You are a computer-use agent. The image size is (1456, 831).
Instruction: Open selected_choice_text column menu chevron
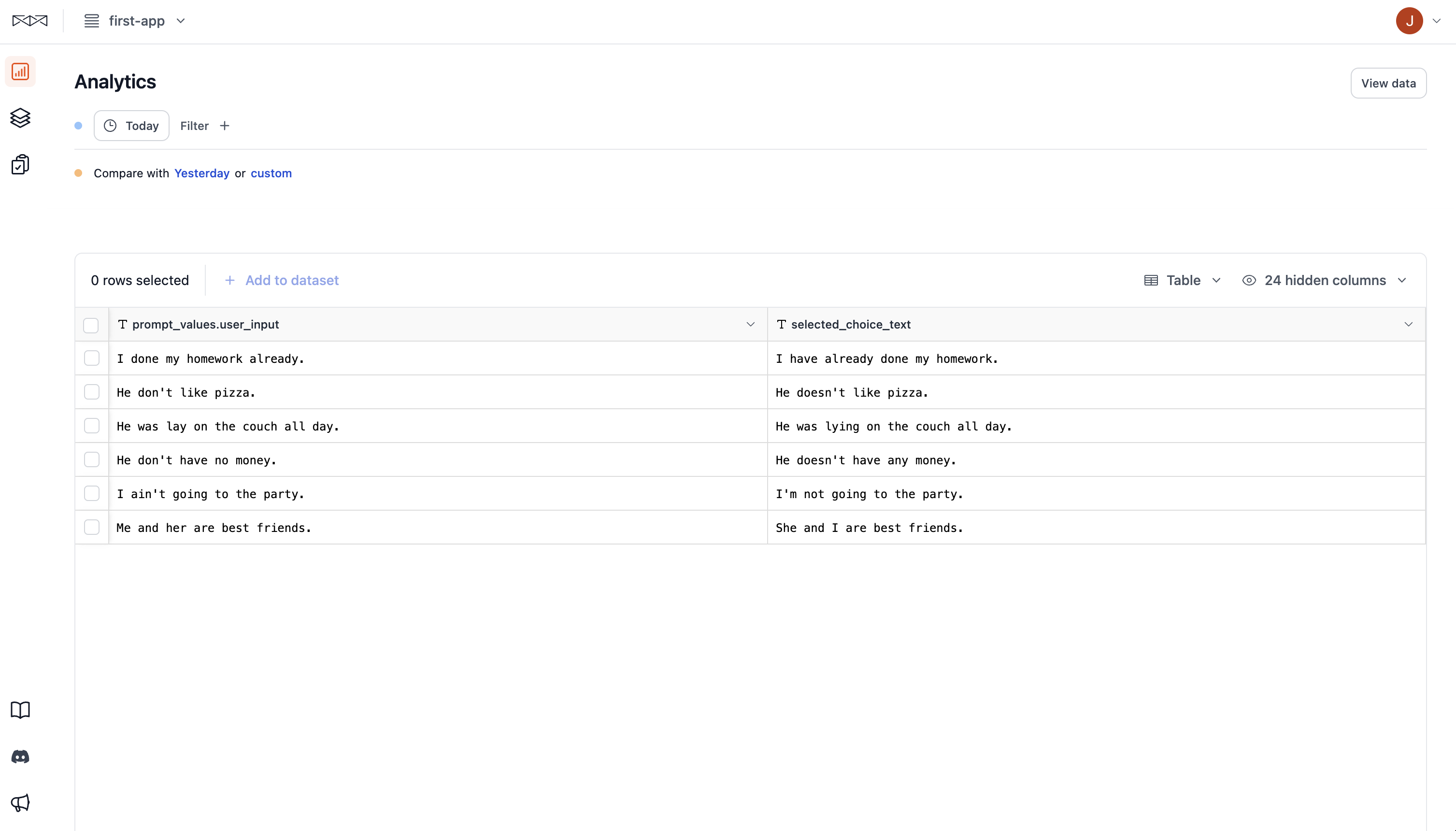coord(1408,324)
